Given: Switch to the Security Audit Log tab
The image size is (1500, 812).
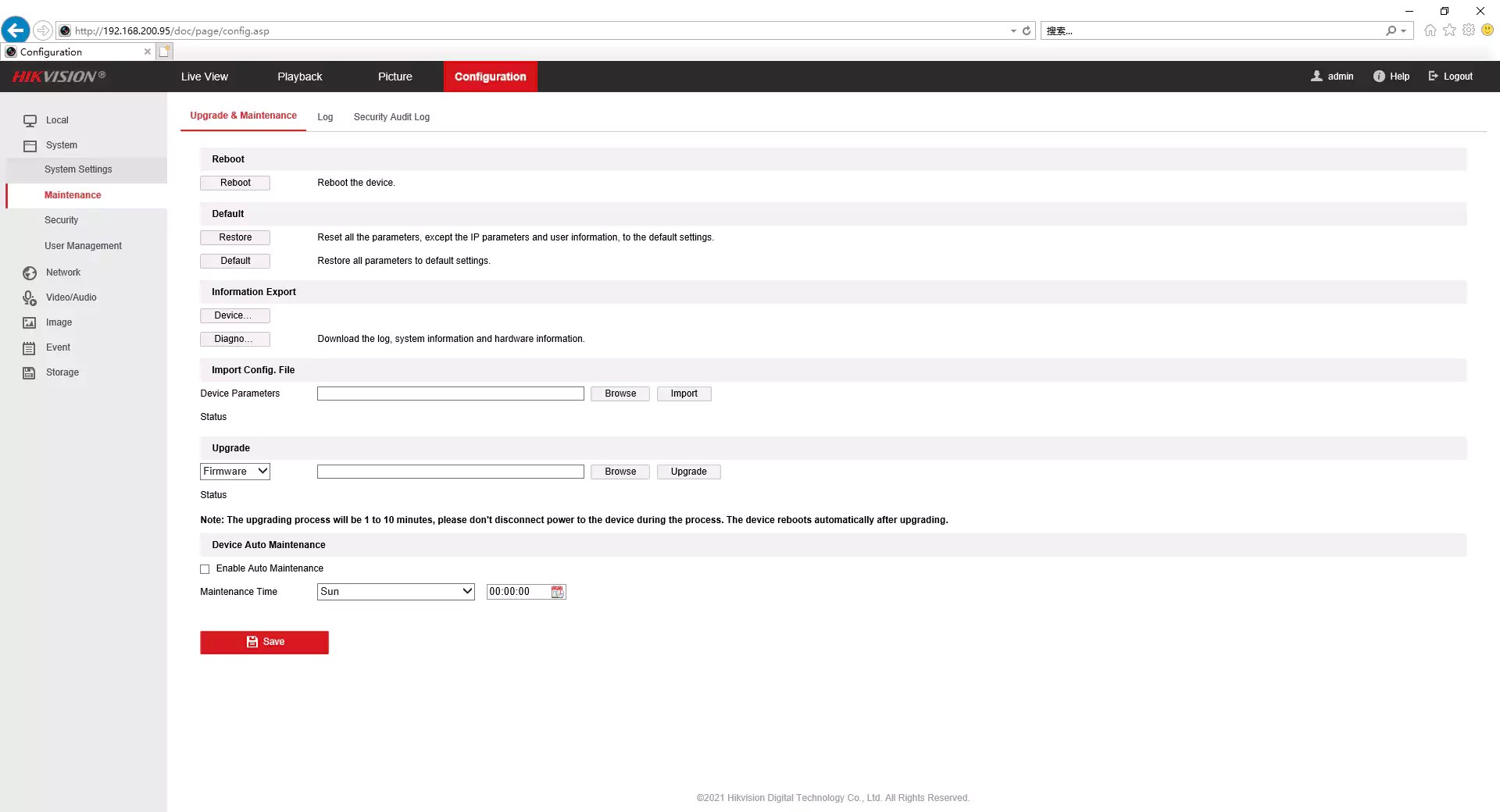Looking at the screenshot, I should tap(391, 116).
